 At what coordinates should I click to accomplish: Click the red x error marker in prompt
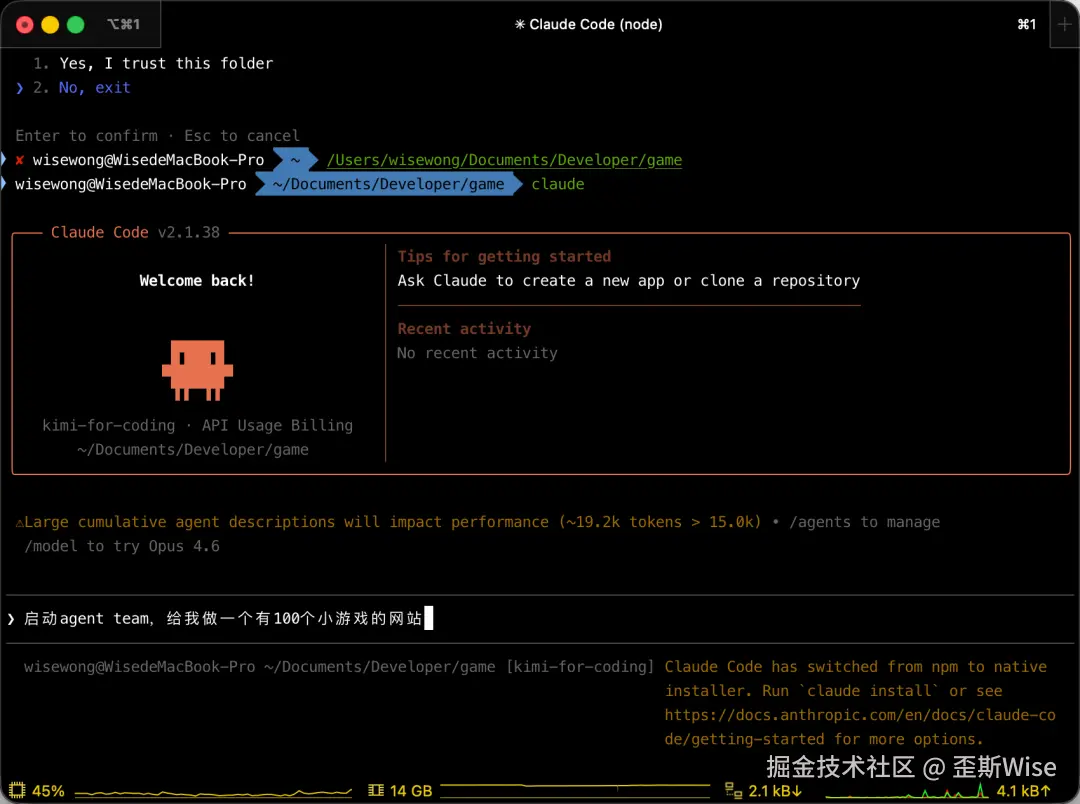click(x=19, y=160)
